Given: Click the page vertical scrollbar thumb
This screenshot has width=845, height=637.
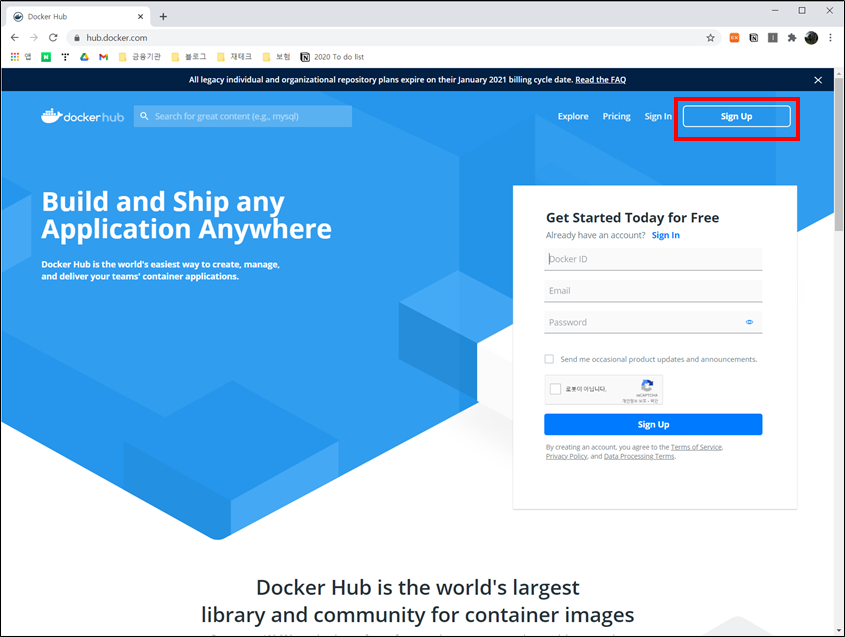Looking at the screenshot, I should (x=839, y=154).
